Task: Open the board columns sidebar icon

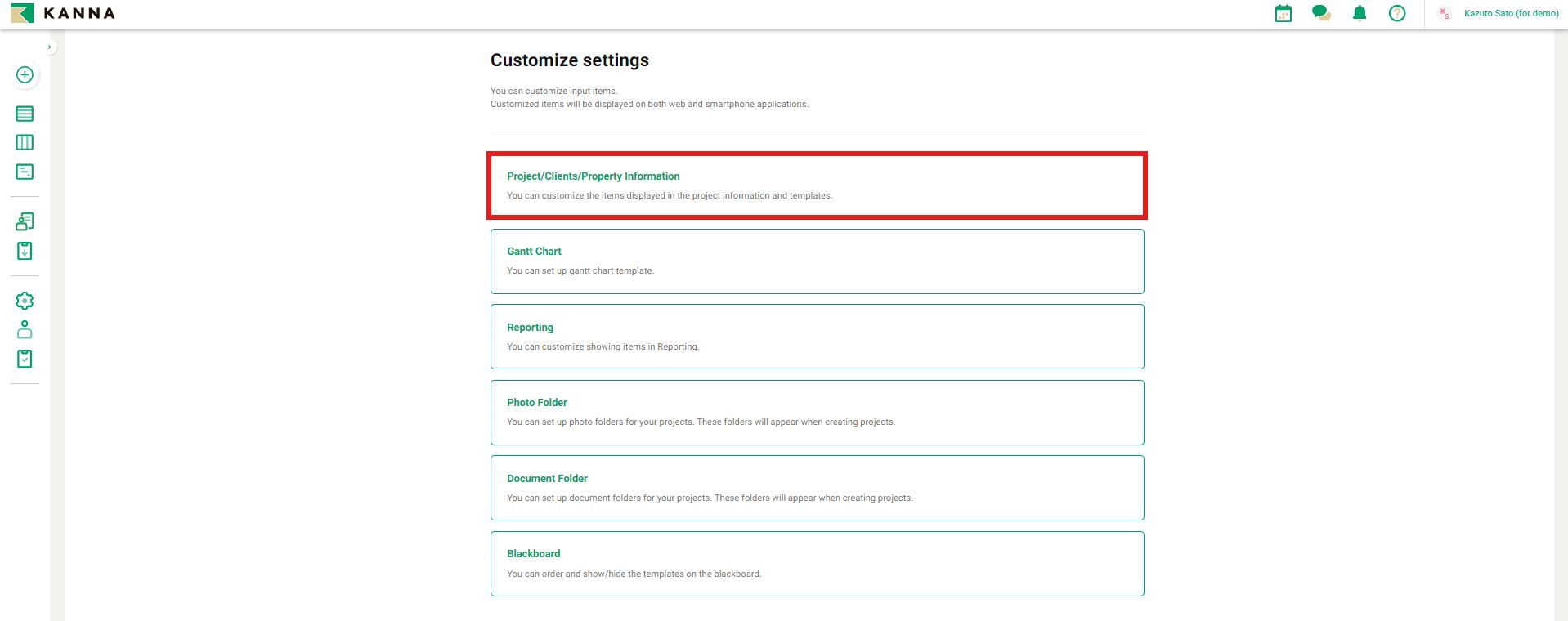Action: click(x=25, y=142)
